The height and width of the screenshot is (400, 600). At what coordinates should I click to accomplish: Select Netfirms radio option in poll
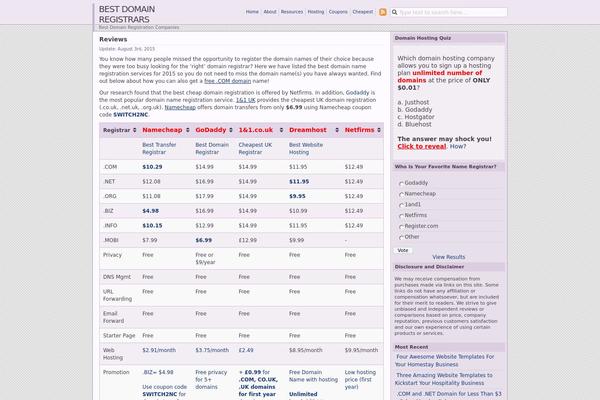coord(401,216)
